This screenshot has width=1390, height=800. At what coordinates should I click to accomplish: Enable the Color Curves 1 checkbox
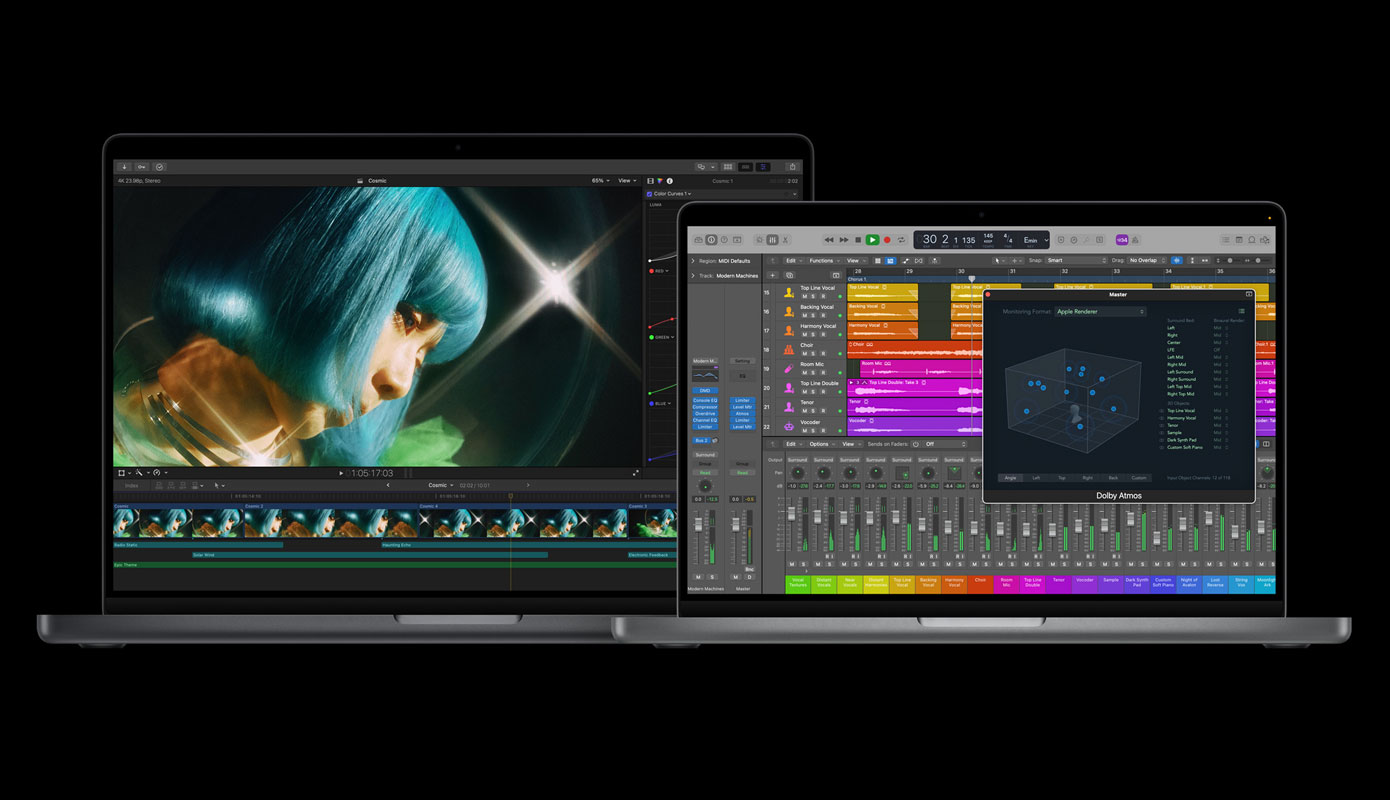(x=650, y=194)
